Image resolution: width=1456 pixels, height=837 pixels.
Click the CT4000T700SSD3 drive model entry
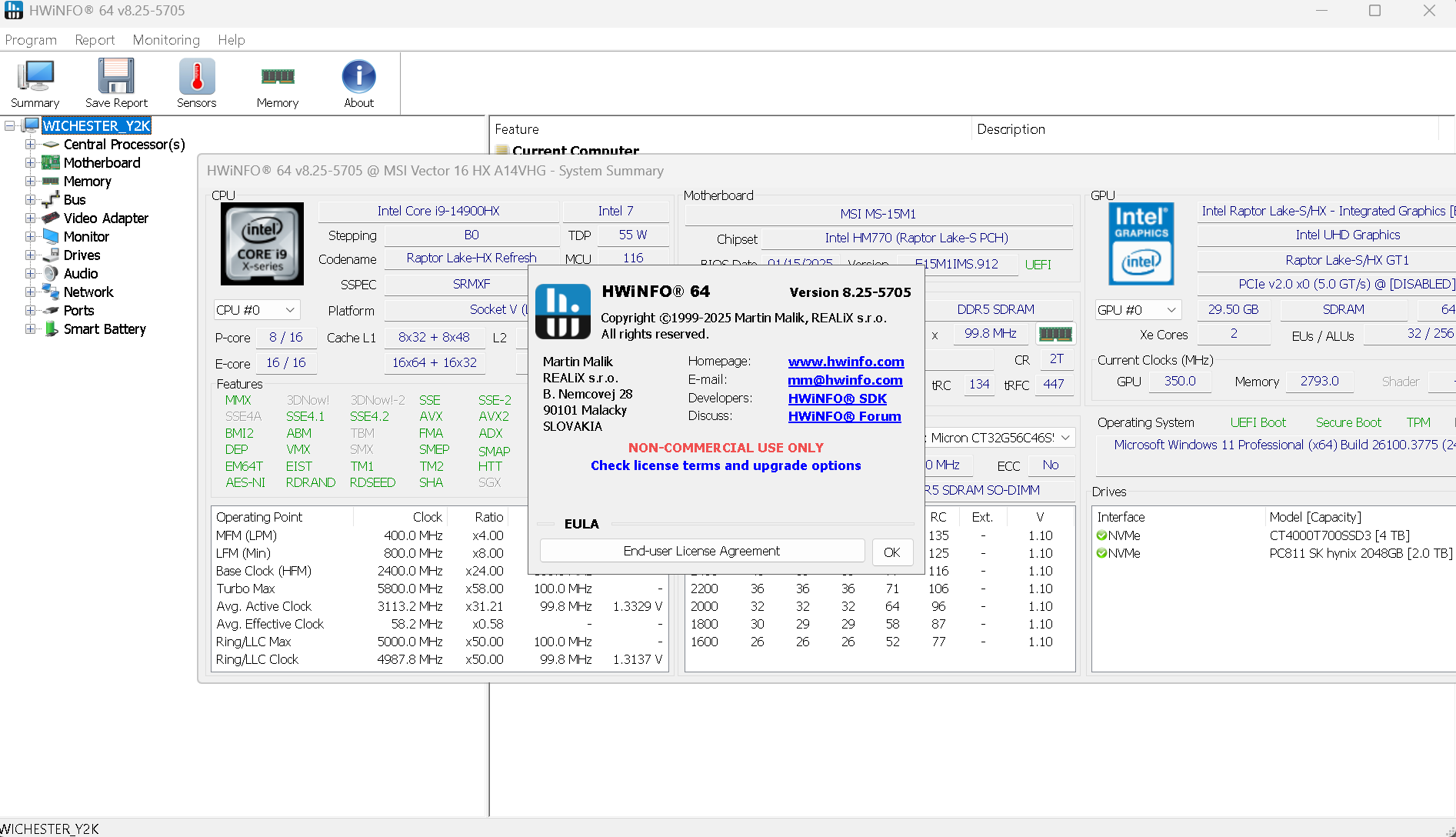pyautogui.click(x=1340, y=535)
